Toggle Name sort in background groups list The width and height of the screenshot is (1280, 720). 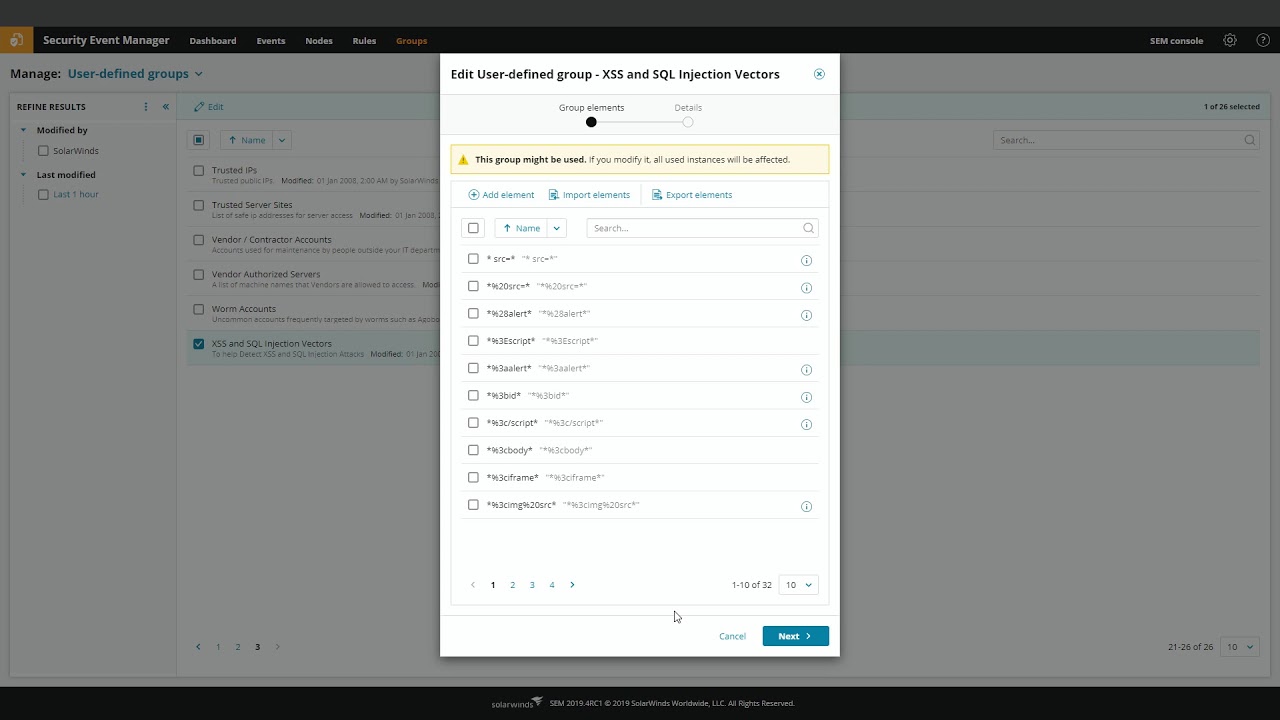[246, 140]
